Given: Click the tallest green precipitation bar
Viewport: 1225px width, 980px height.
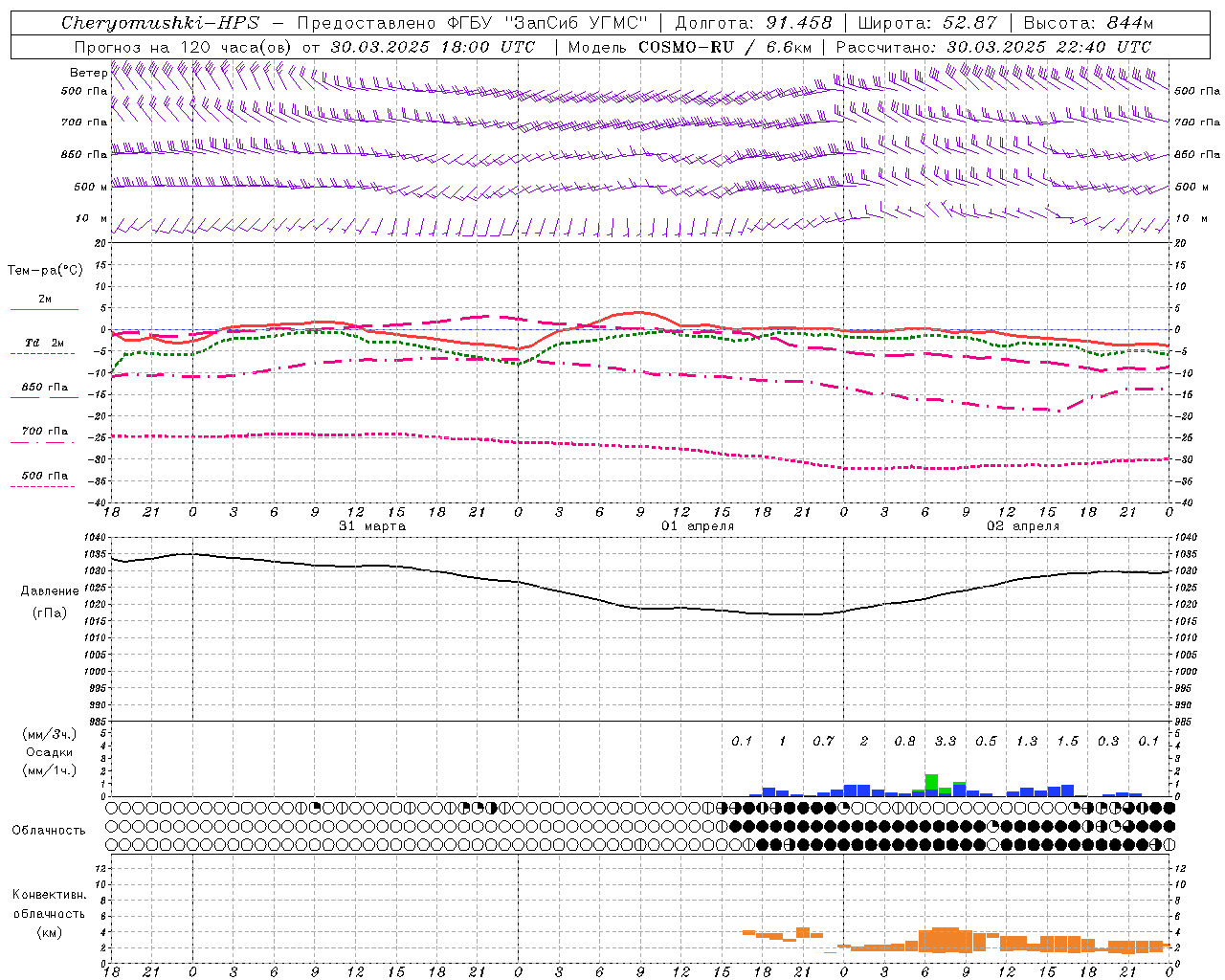Looking at the screenshot, I should [x=931, y=782].
